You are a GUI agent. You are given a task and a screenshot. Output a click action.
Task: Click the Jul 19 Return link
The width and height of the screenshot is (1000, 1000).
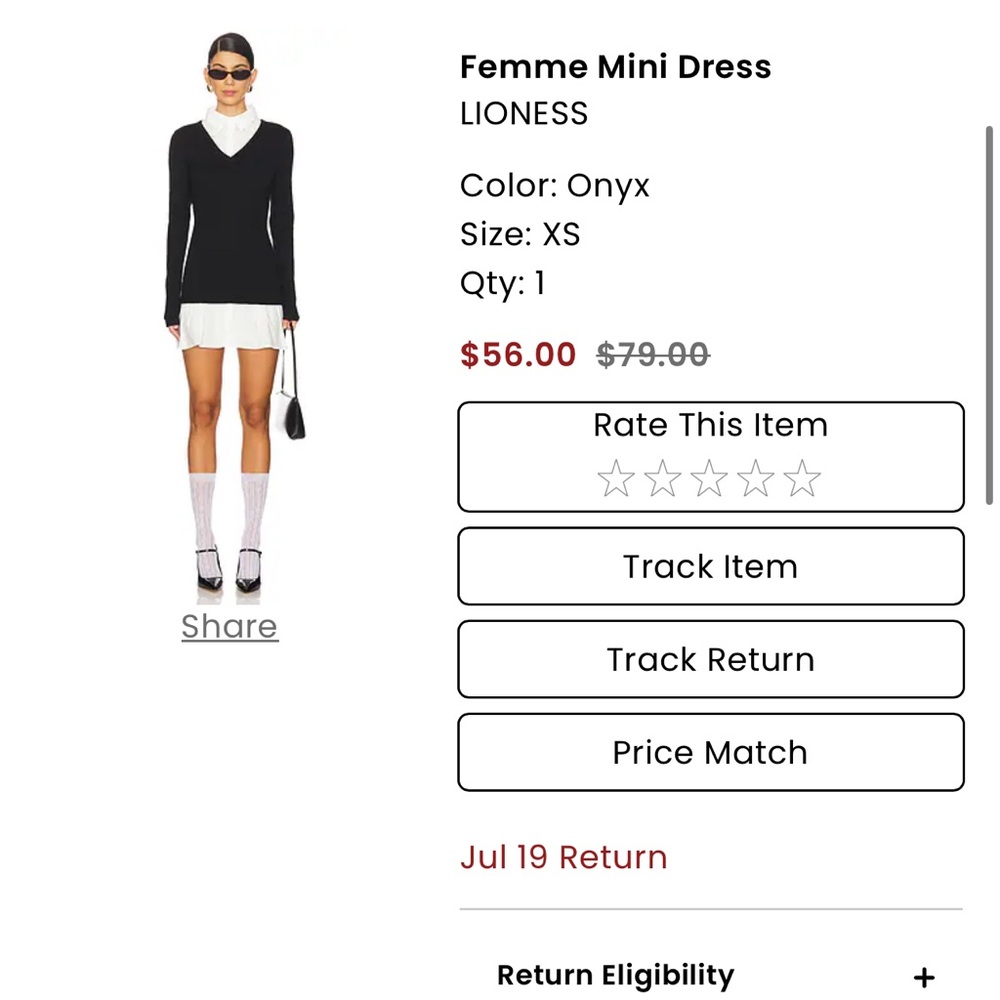[562, 857]
